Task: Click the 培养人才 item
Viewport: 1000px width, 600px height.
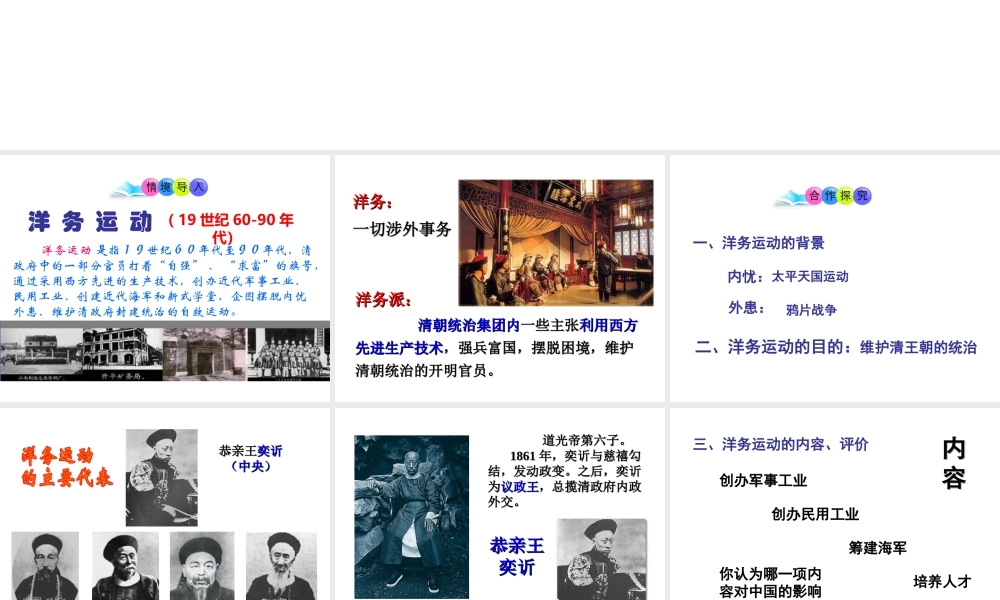Action: point(941,580)
